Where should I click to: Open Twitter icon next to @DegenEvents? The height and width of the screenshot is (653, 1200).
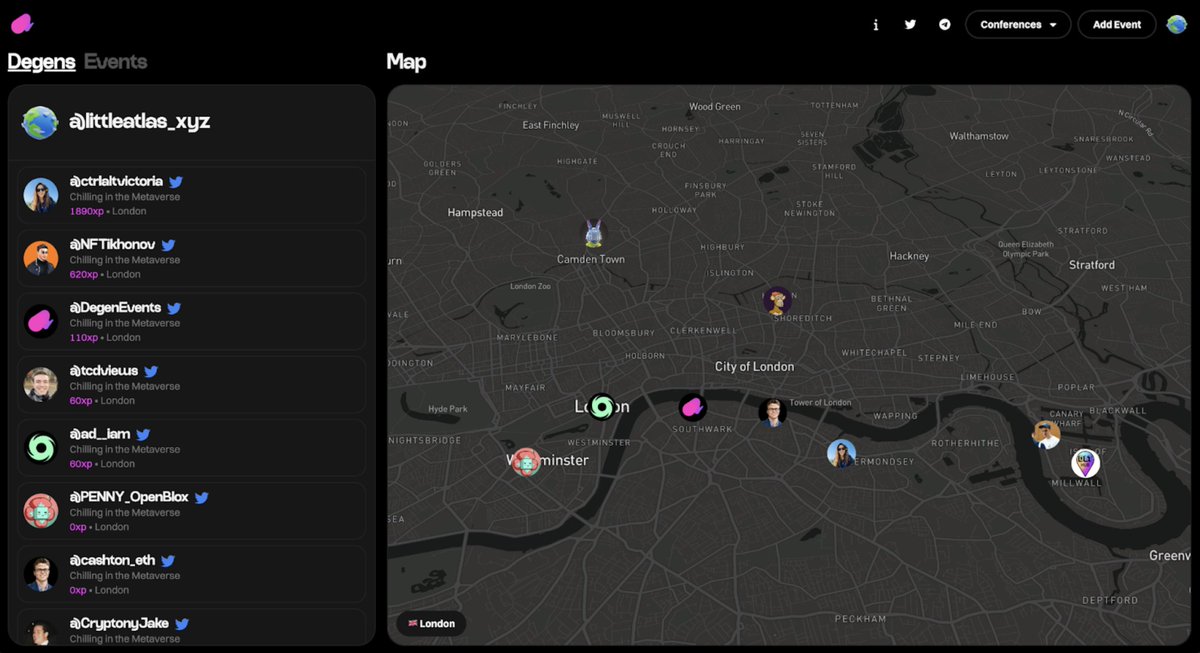[174, 308]
